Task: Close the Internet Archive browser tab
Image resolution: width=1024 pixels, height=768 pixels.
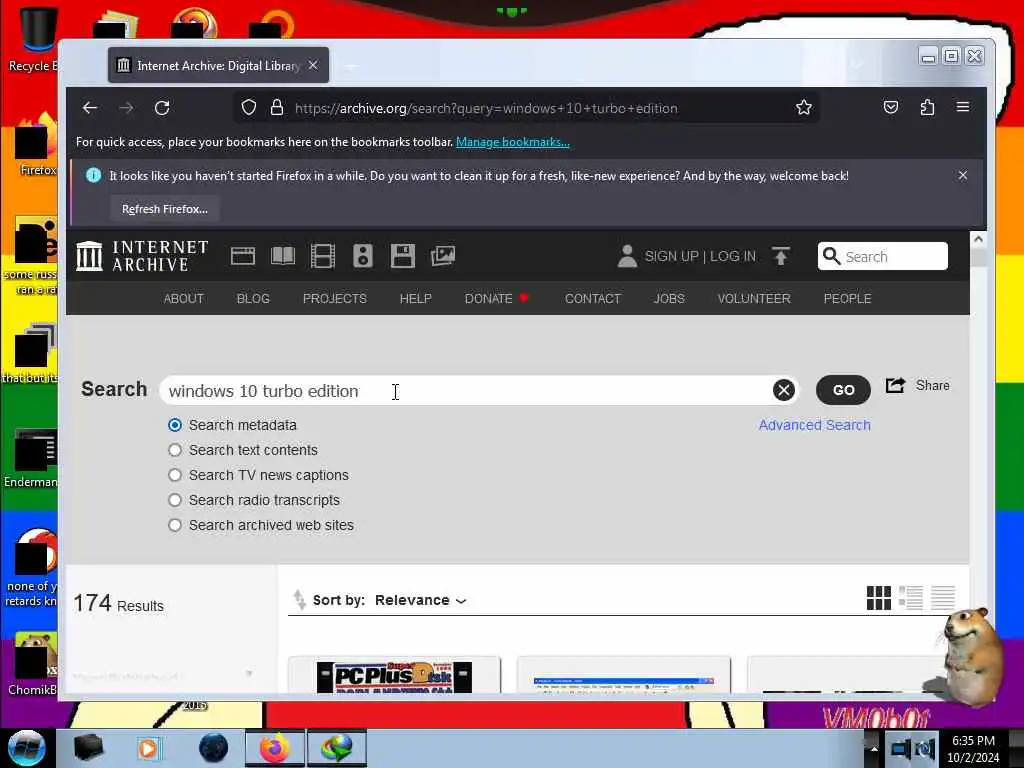Action: (313, 65)
